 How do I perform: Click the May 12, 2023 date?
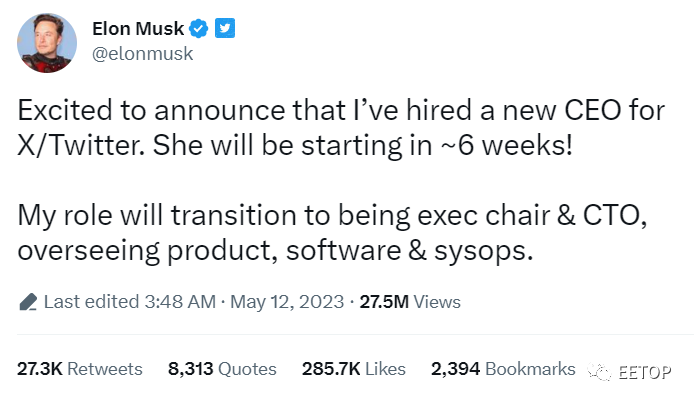point(287,302)
